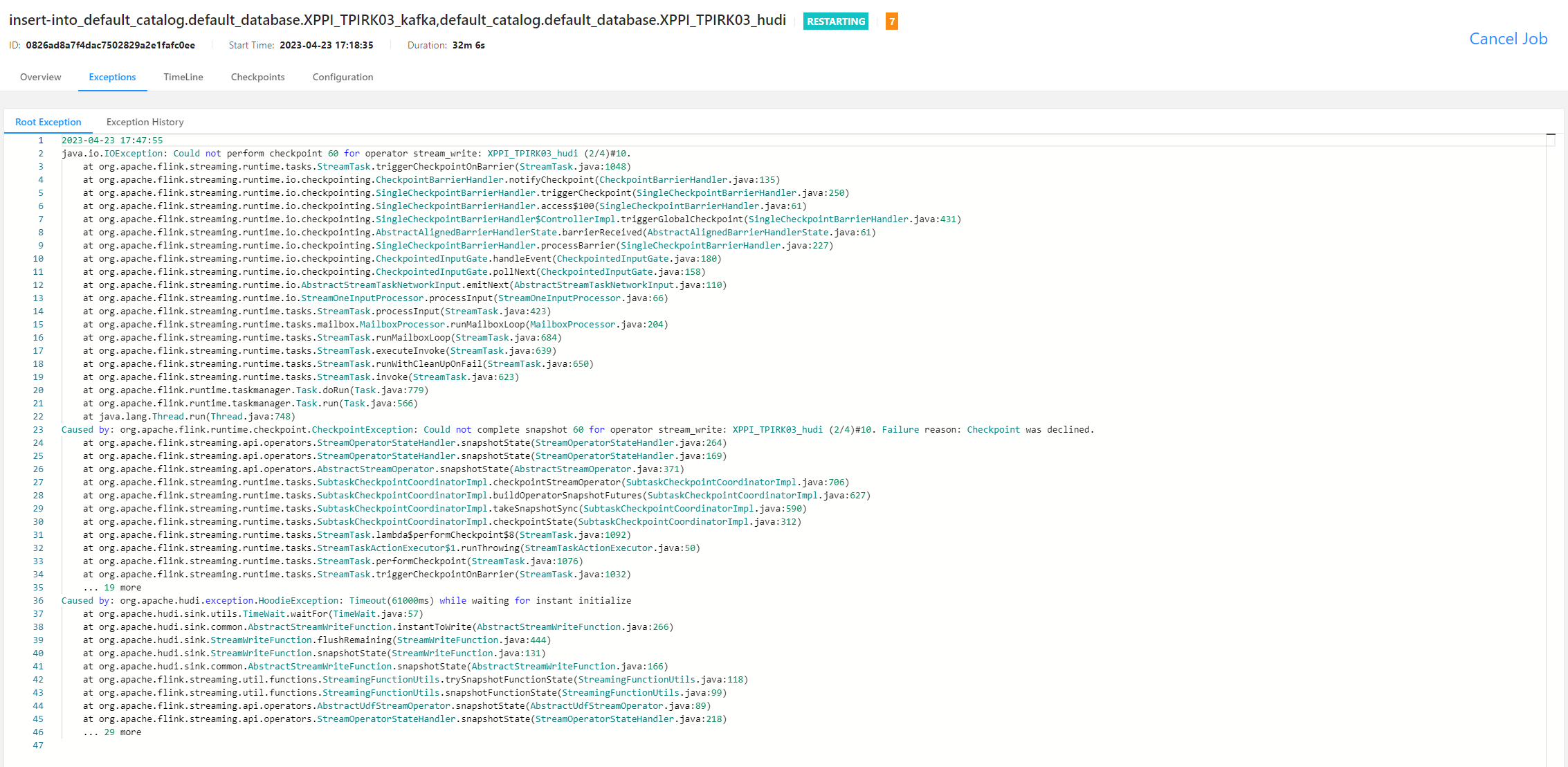
Task: Click the Cancel Job link
Action: tap(1508, 39)
